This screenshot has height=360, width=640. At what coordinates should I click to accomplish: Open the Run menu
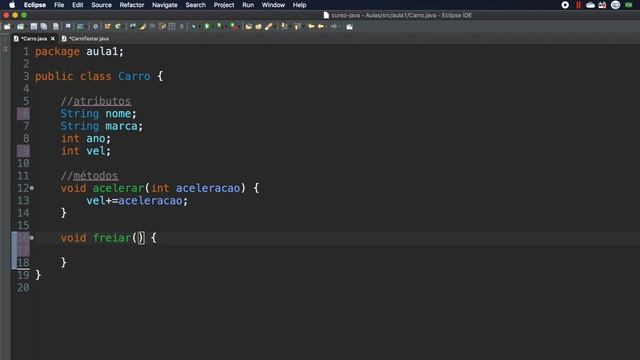(248, 5)
